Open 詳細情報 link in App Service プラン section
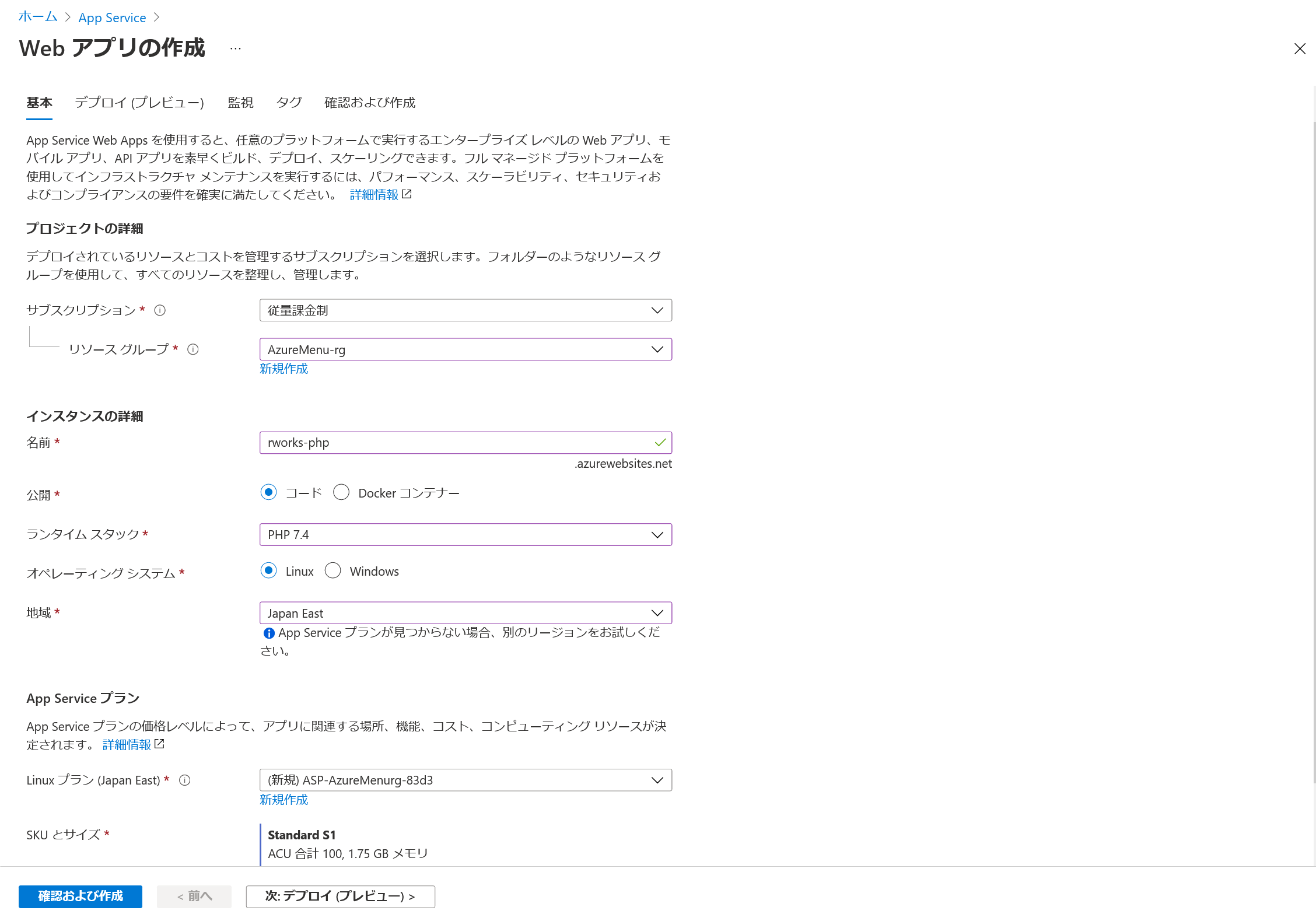 pyautogui.click(x=127, y=745)
